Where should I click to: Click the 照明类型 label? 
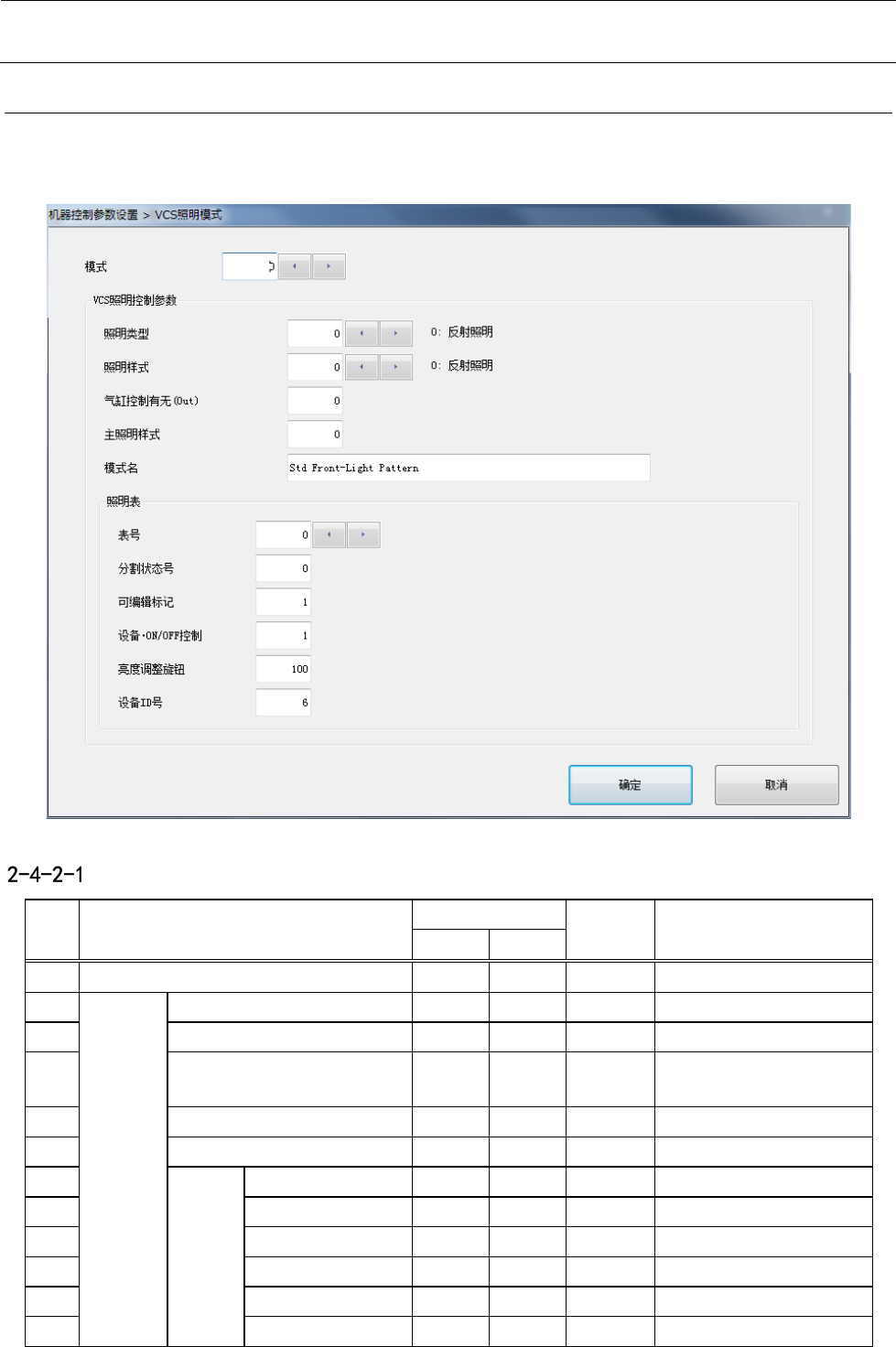point(126,334)
